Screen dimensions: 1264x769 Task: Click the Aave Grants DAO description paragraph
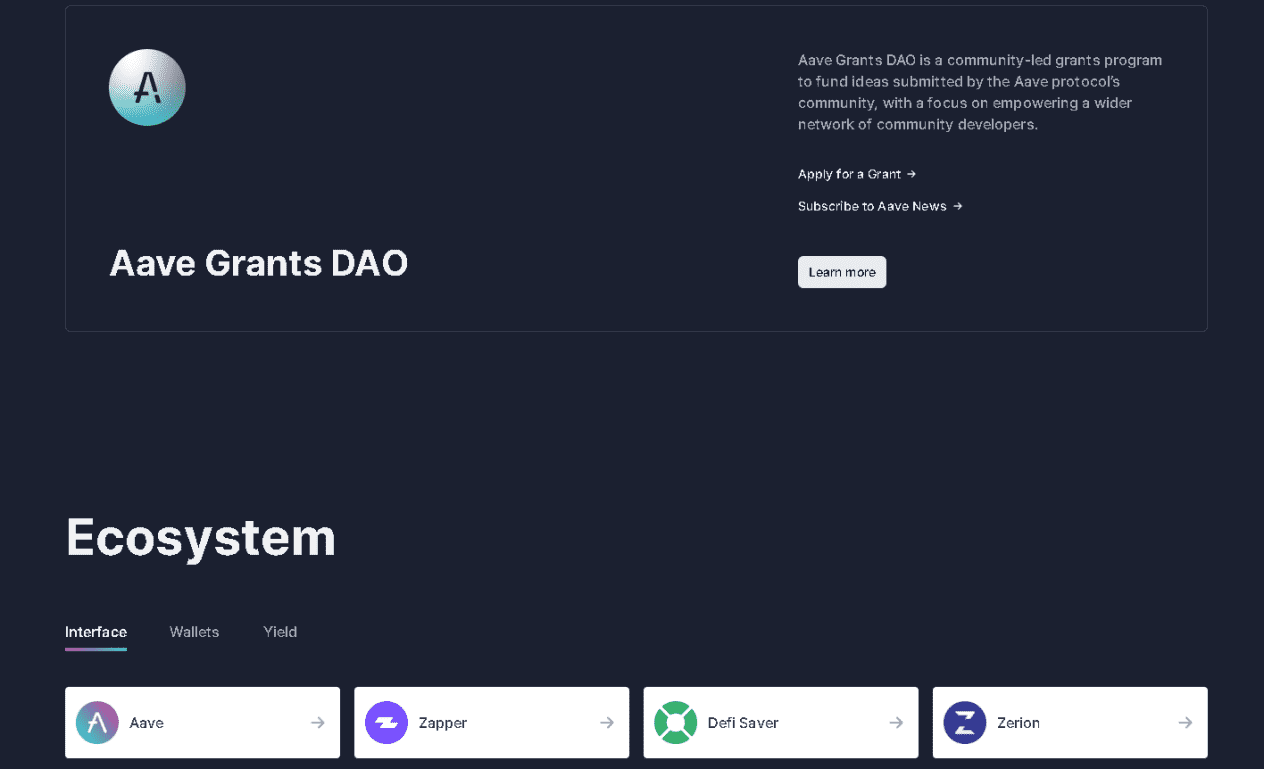(x=980, y=92)
